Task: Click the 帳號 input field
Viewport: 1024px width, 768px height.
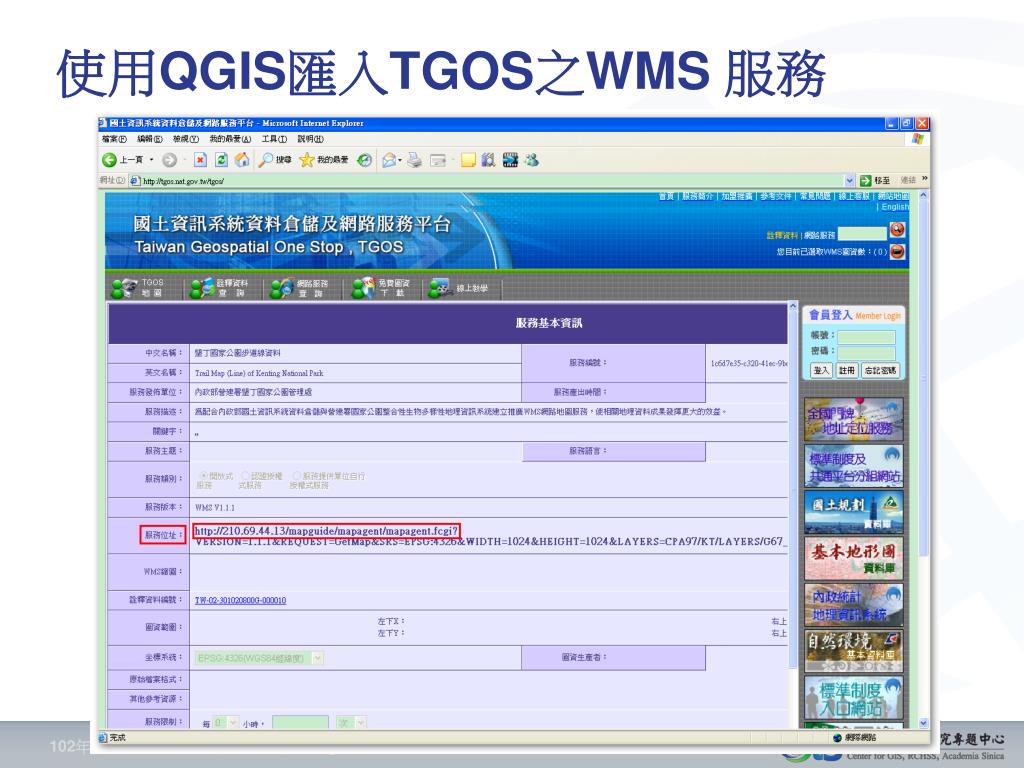Action: point(866,337)
